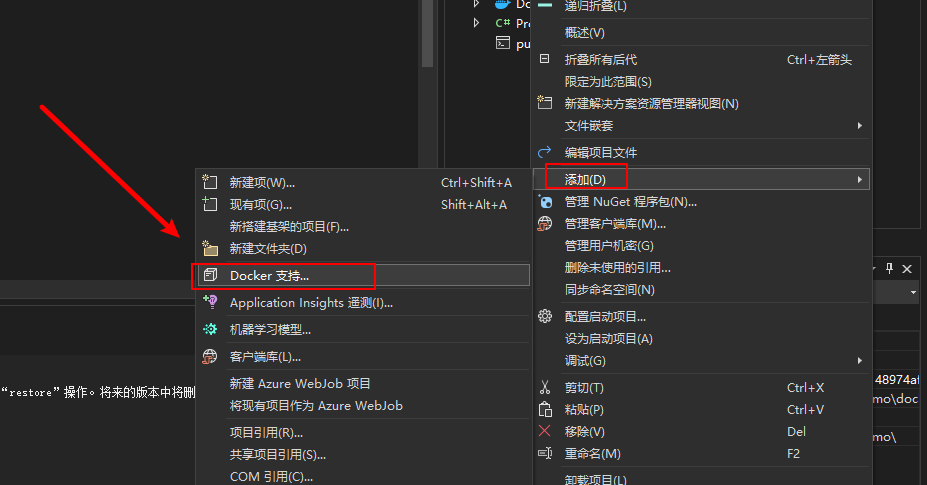Click the 机器学习模型 gear icon
927x485 pixels.
pos(210,329)
